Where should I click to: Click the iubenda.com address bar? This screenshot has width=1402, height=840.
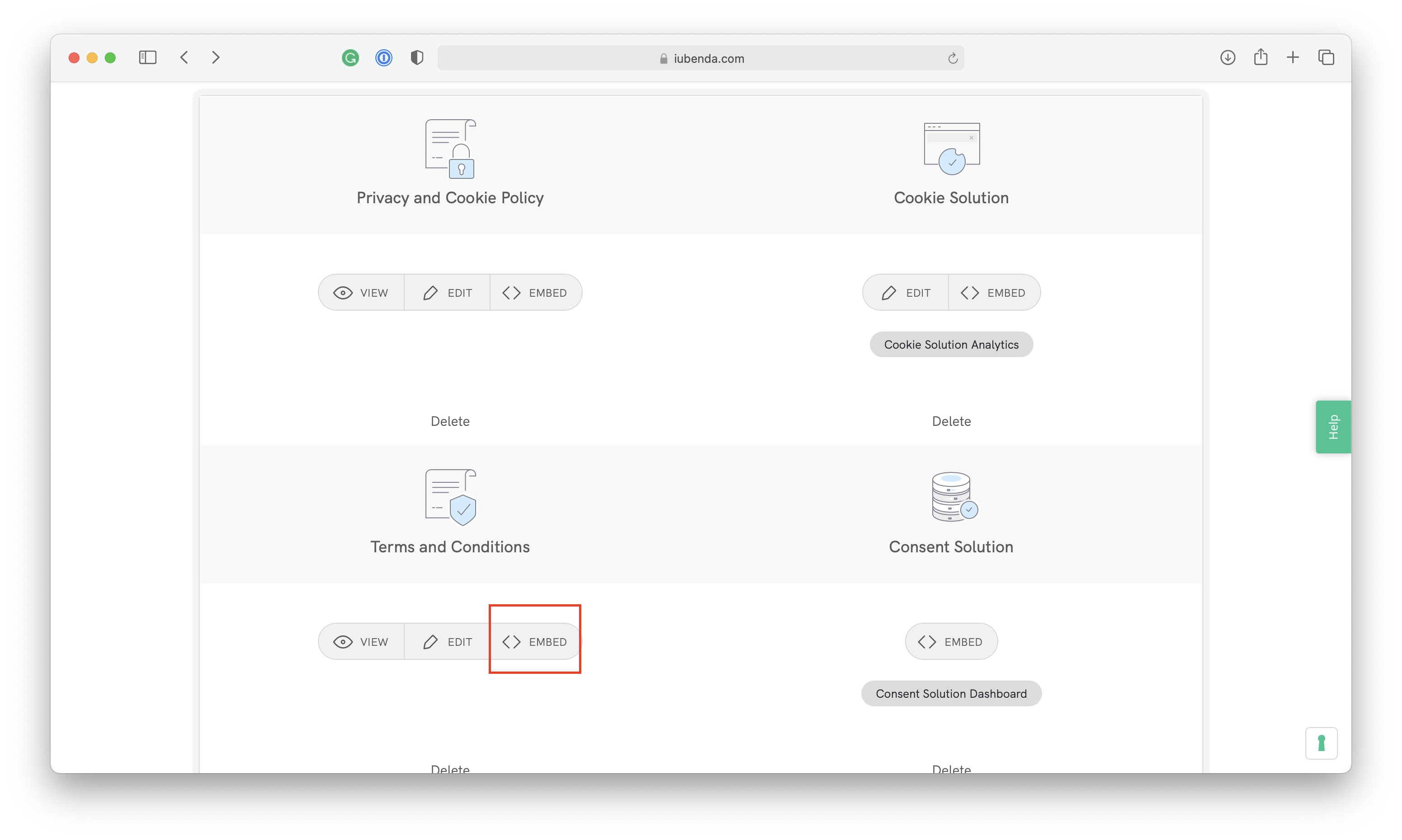[x=701, y=58]
